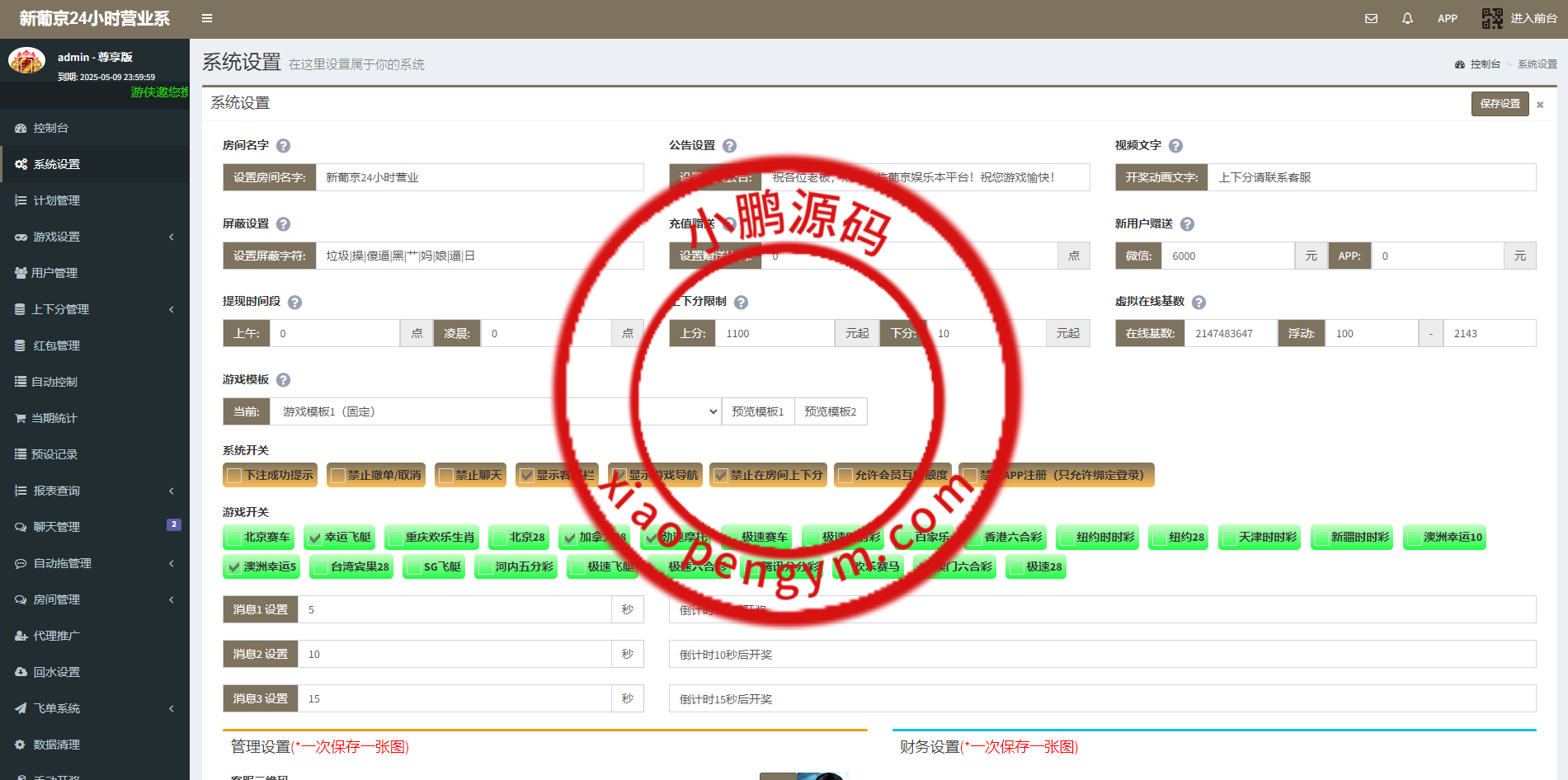Click the QR code icon in header
The height and width of the screenshot is (780, 1568).
(x=1492, y=18)
